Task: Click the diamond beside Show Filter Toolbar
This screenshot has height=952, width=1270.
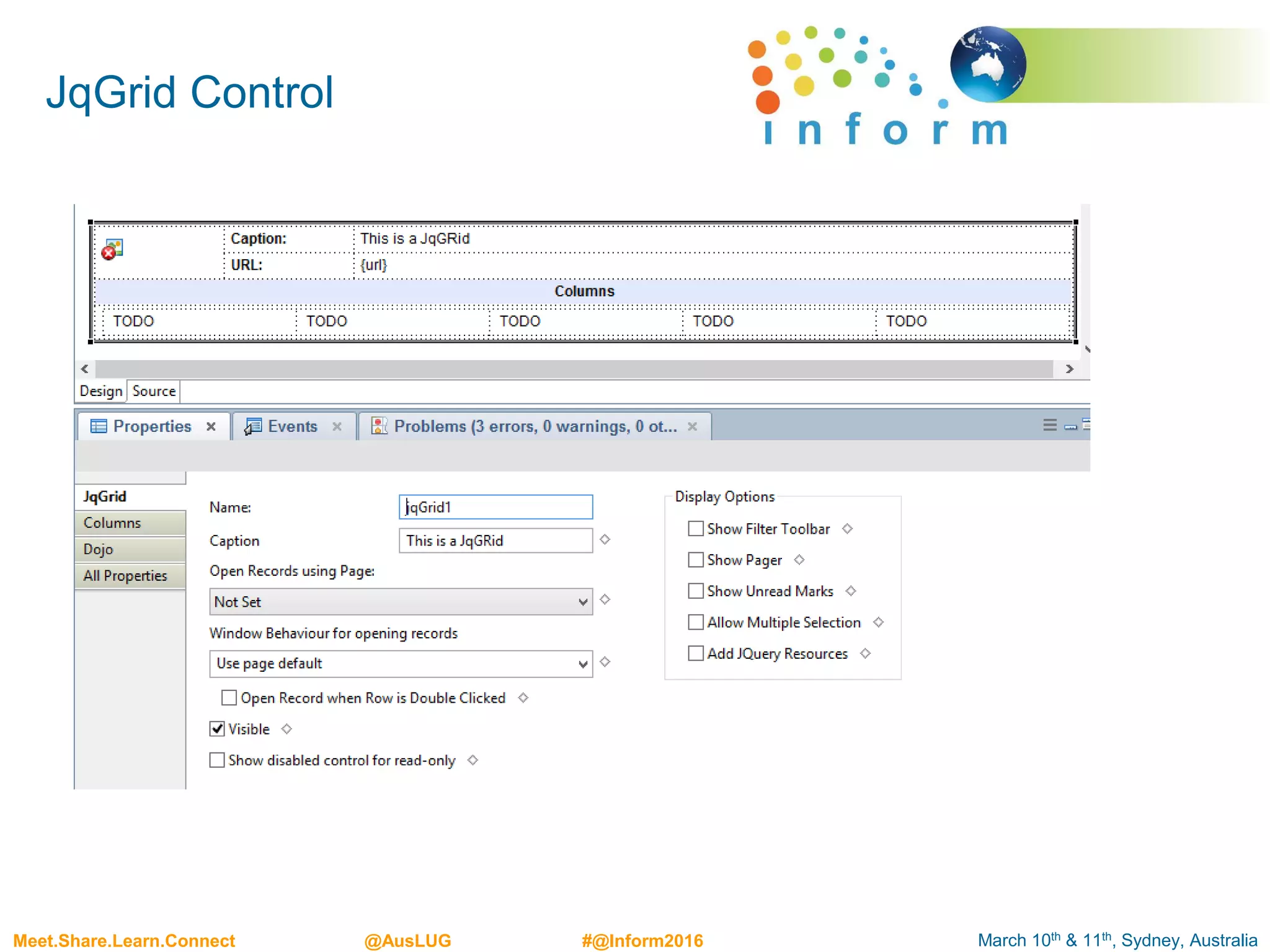Action: (848, 529)
